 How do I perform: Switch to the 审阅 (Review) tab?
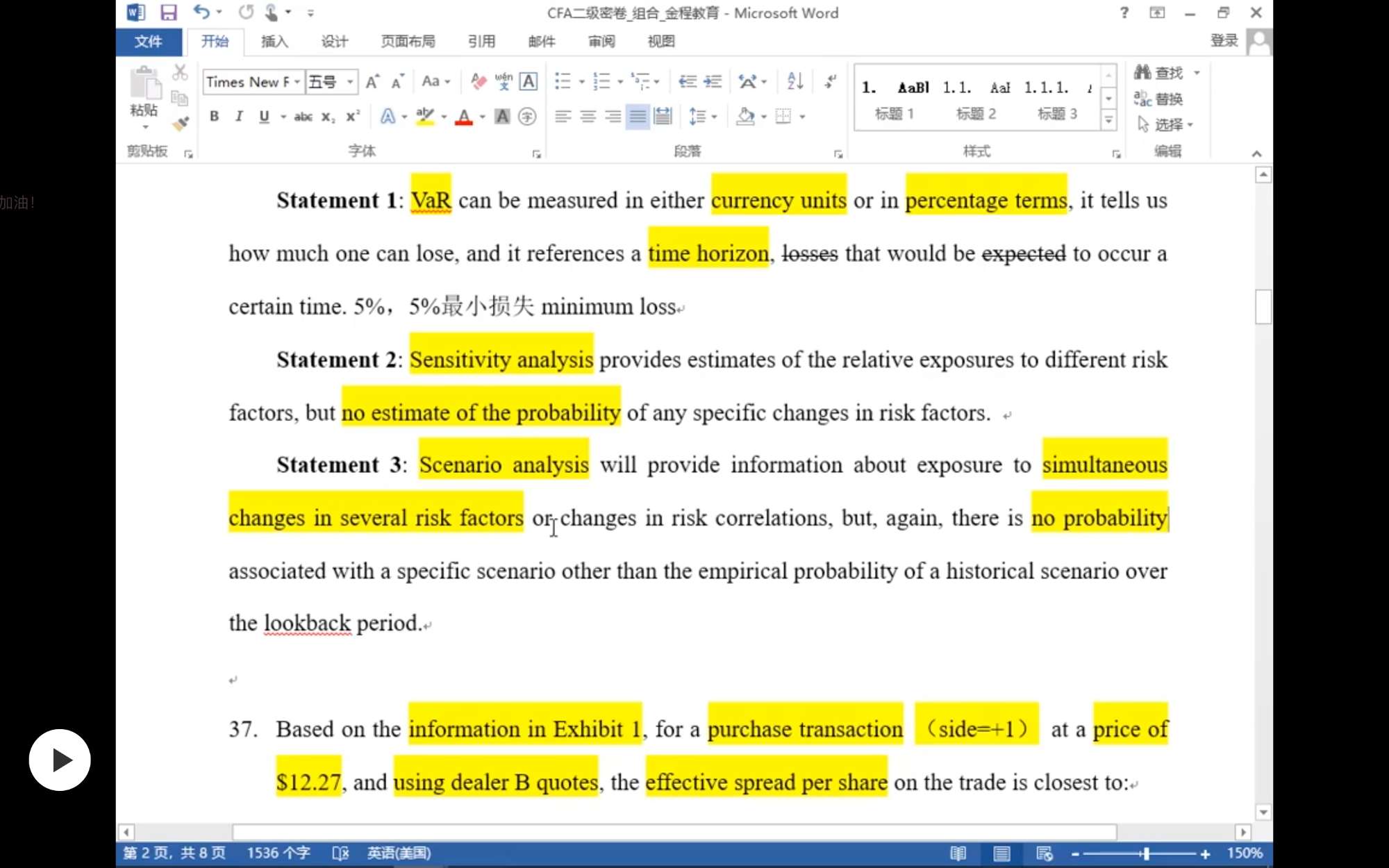coord(601,41)
